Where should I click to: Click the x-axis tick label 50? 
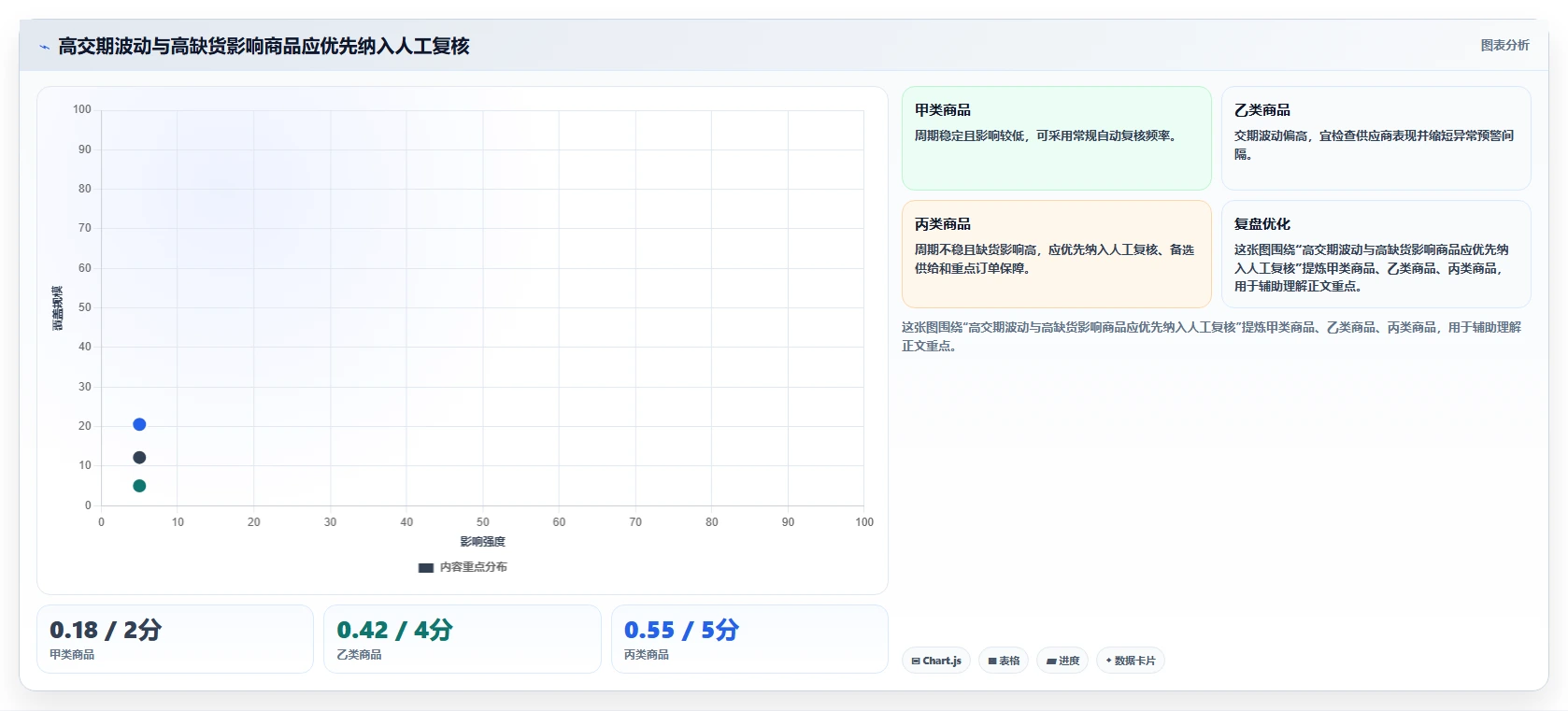point(483,522)
